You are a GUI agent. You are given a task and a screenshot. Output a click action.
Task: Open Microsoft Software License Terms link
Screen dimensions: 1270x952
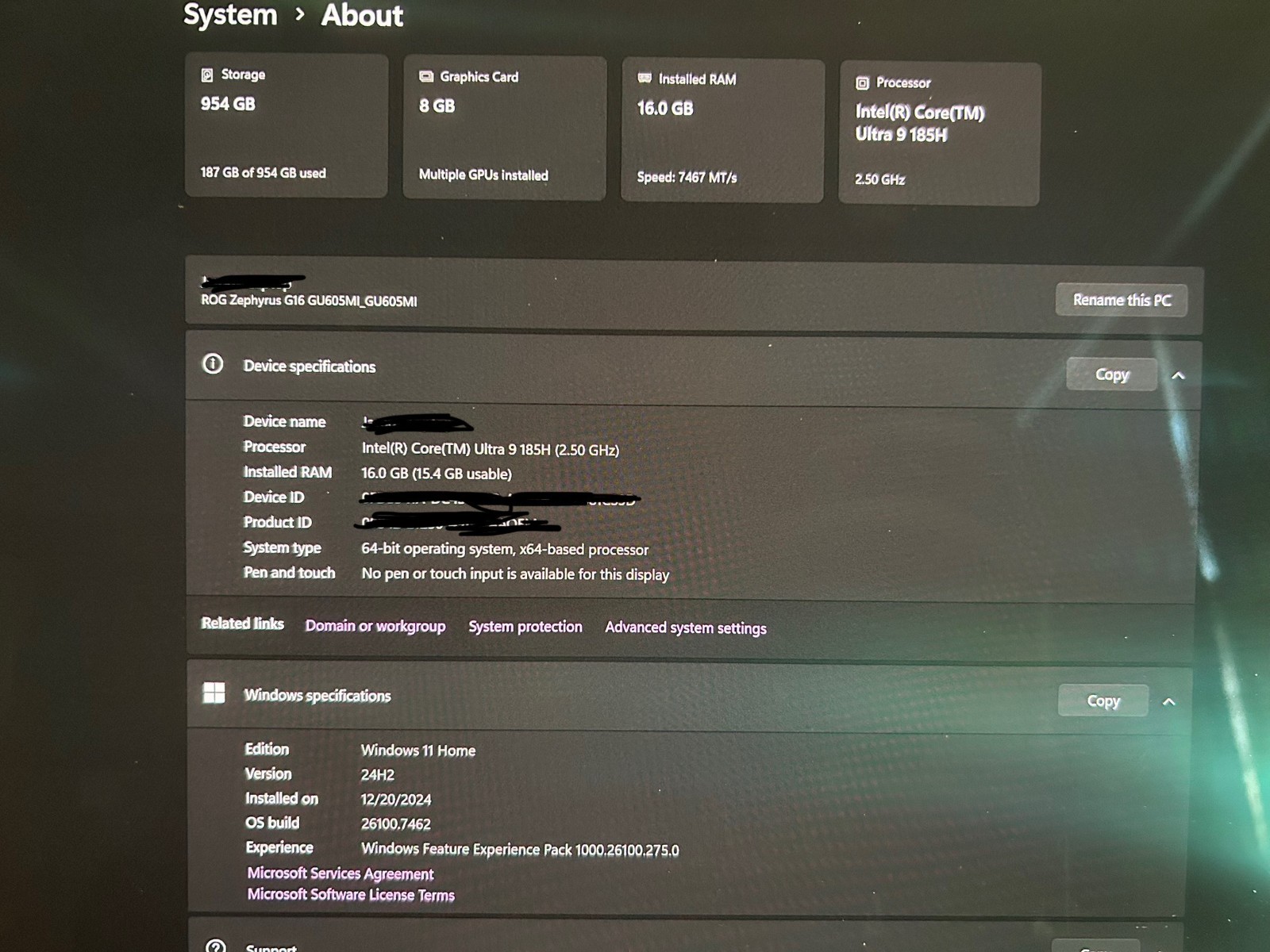pos(351,895)
